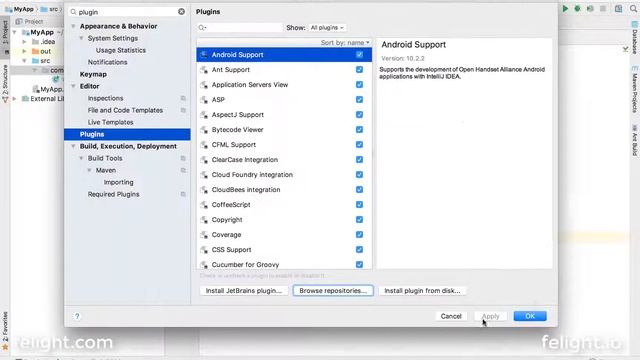The width and height of the screenshot is (640, 360).
Task: Select Cloud Foundry integration plugin row
Action: pyautogui.click(x=284, y=175)
